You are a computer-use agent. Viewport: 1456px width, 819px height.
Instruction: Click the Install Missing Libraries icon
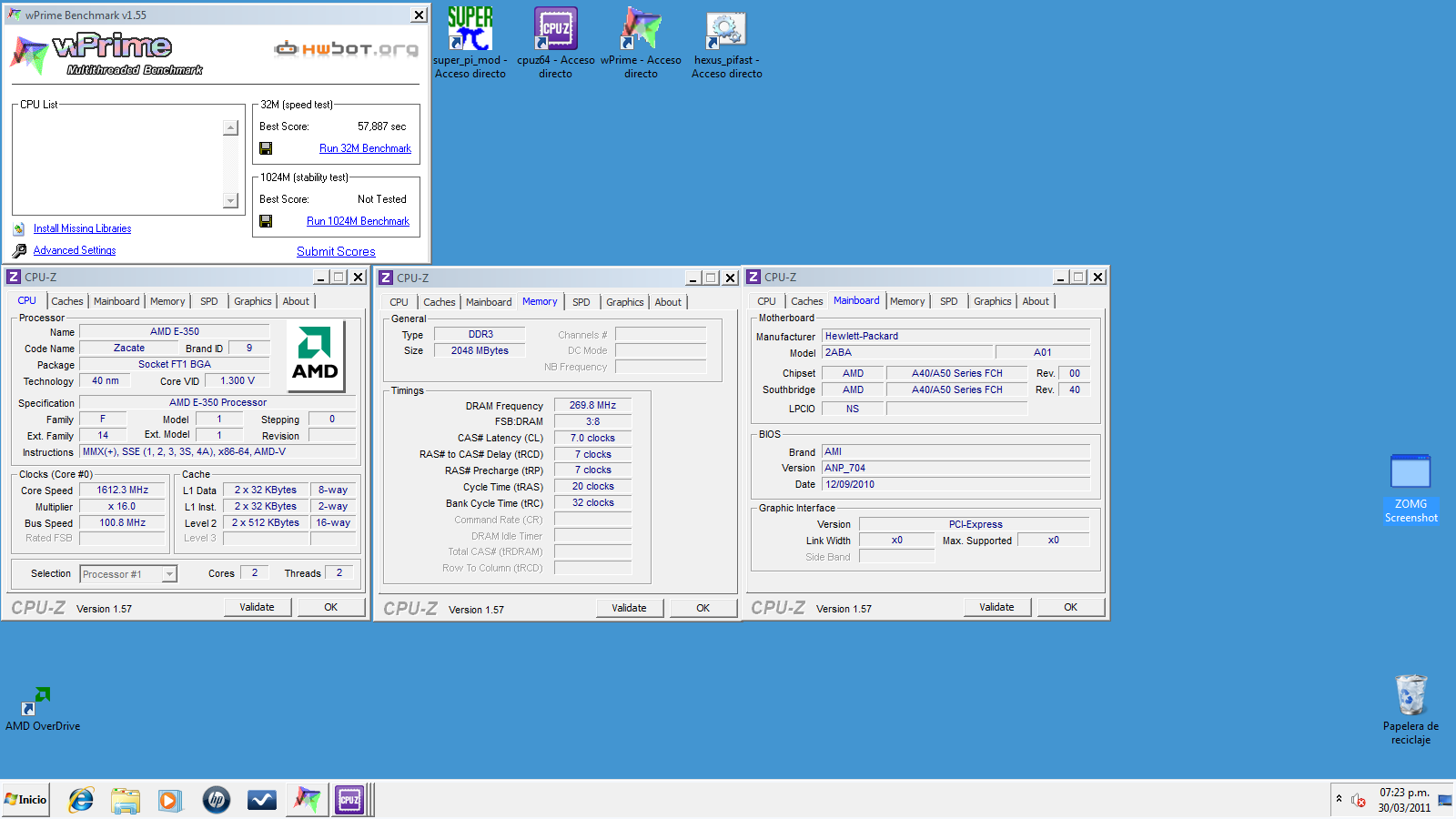18,228
